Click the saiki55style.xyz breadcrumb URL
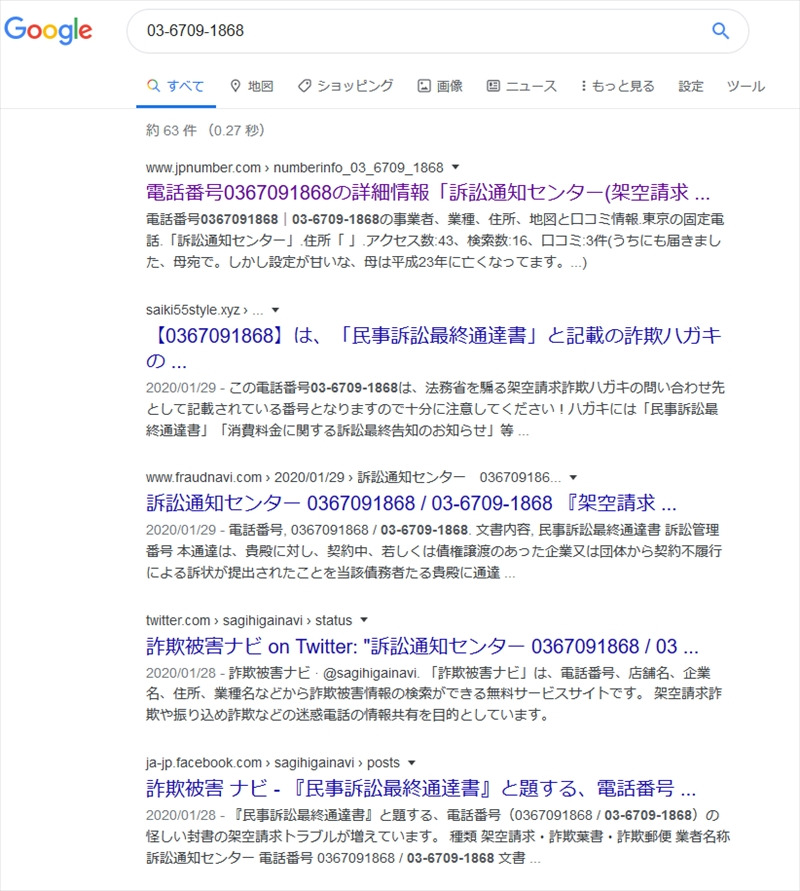The height and width of the screenshot is (891, 800). 205,310
